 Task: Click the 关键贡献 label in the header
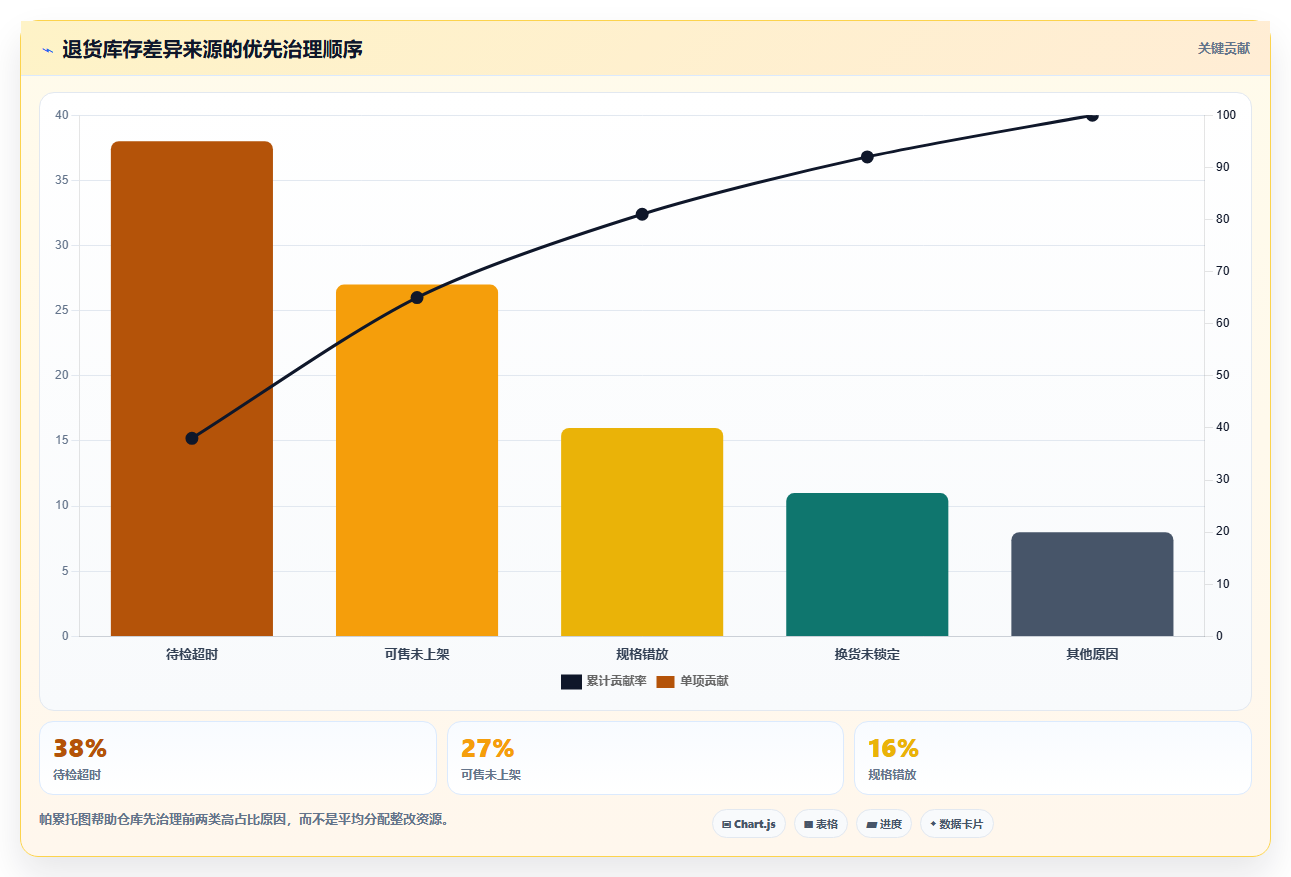point(1224,48)
